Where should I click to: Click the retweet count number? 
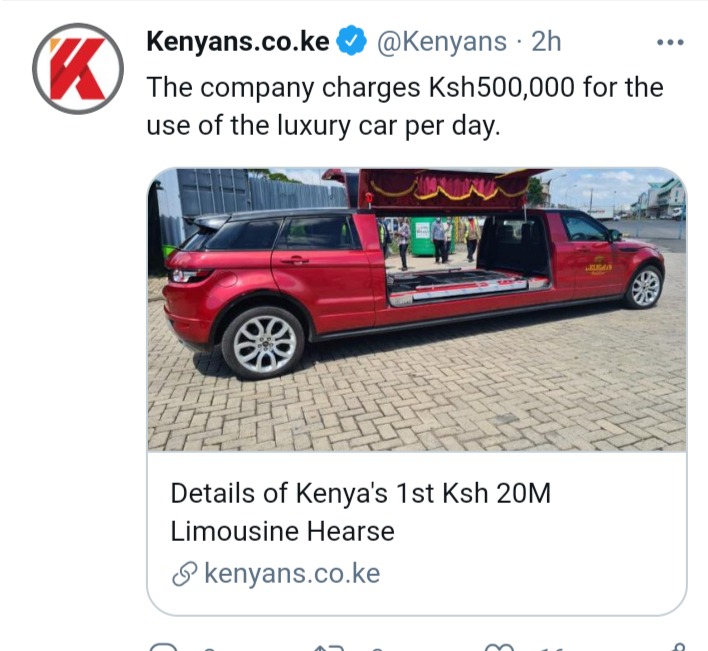377,648
